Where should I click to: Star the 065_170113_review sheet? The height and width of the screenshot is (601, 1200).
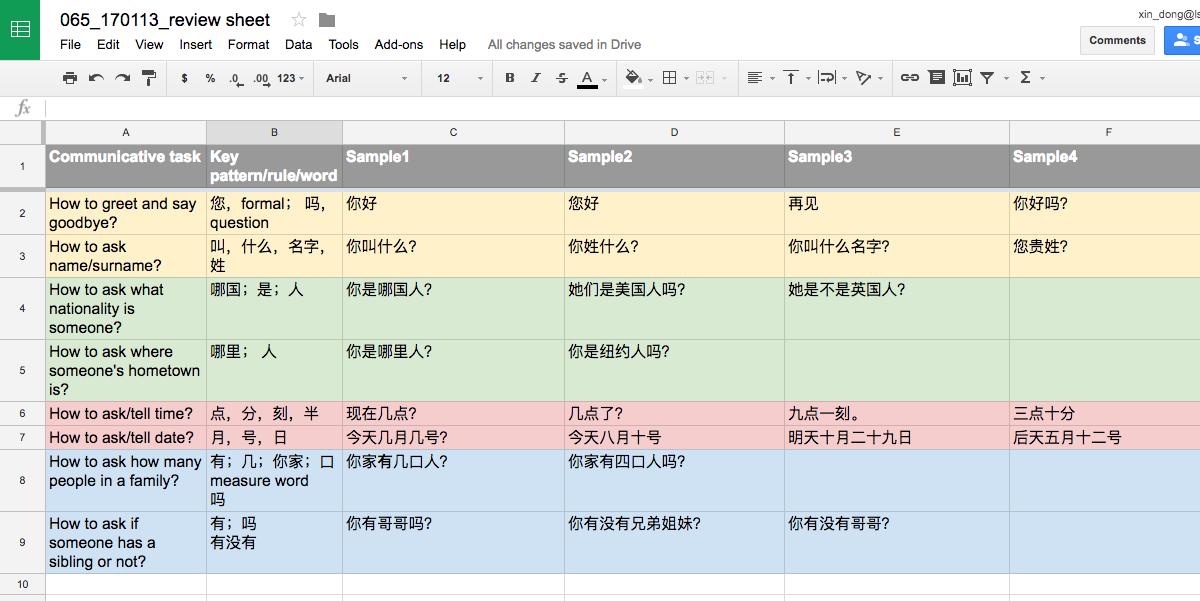[x=295, y=18]
